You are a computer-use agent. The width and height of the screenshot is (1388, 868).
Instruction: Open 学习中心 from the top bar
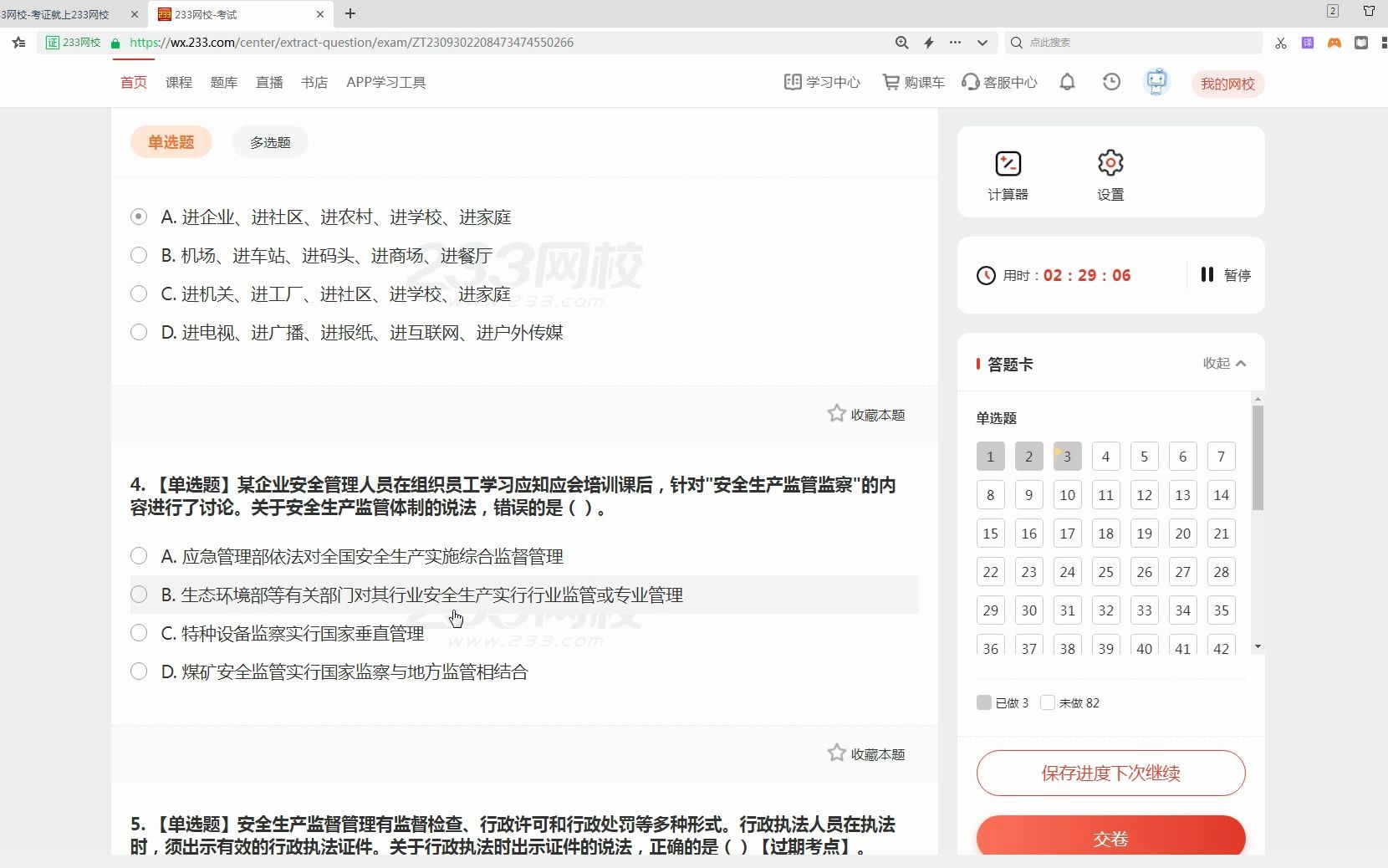pos(822,82)
